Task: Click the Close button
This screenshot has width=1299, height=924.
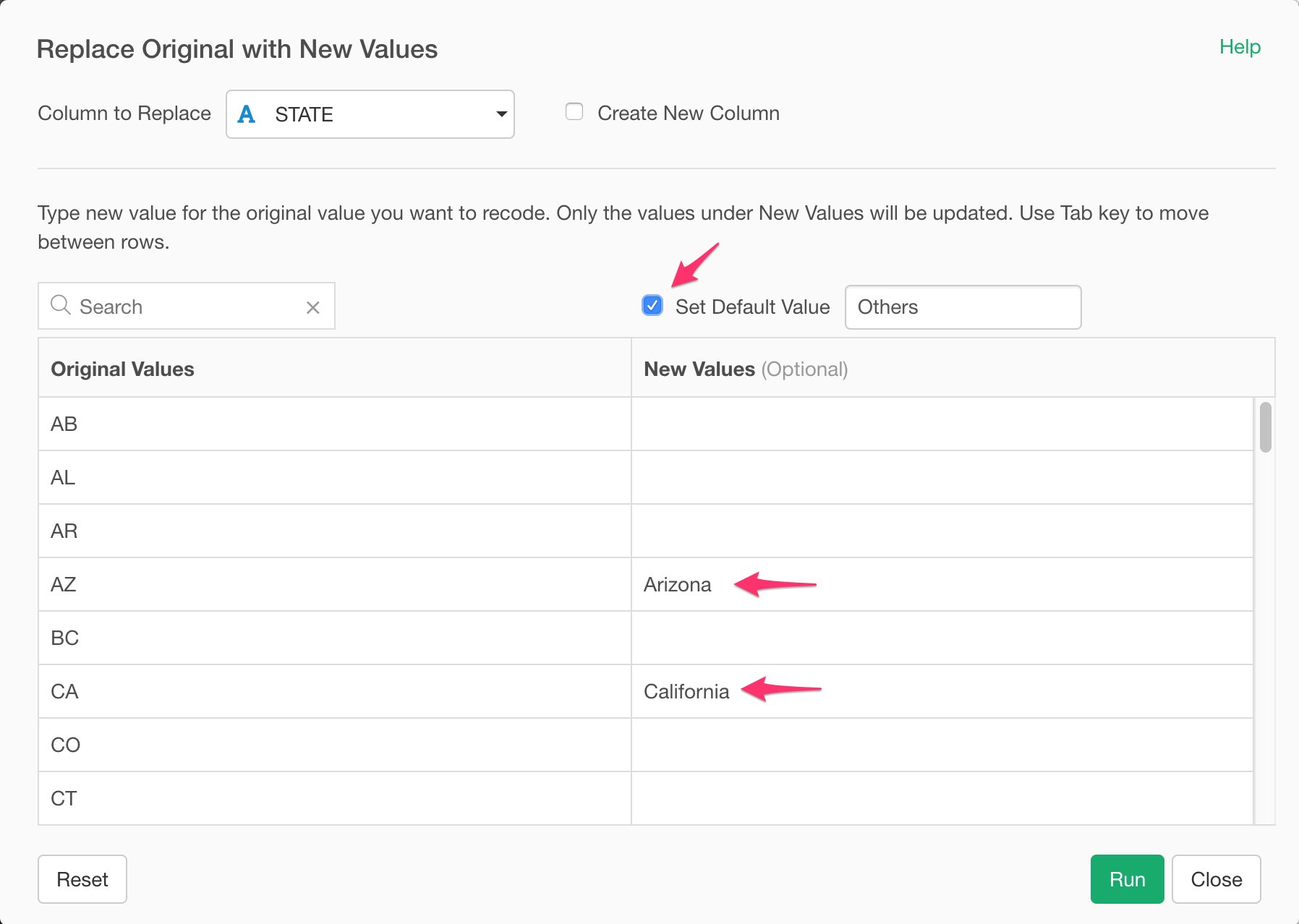Action: click(x=1216, y=879)
